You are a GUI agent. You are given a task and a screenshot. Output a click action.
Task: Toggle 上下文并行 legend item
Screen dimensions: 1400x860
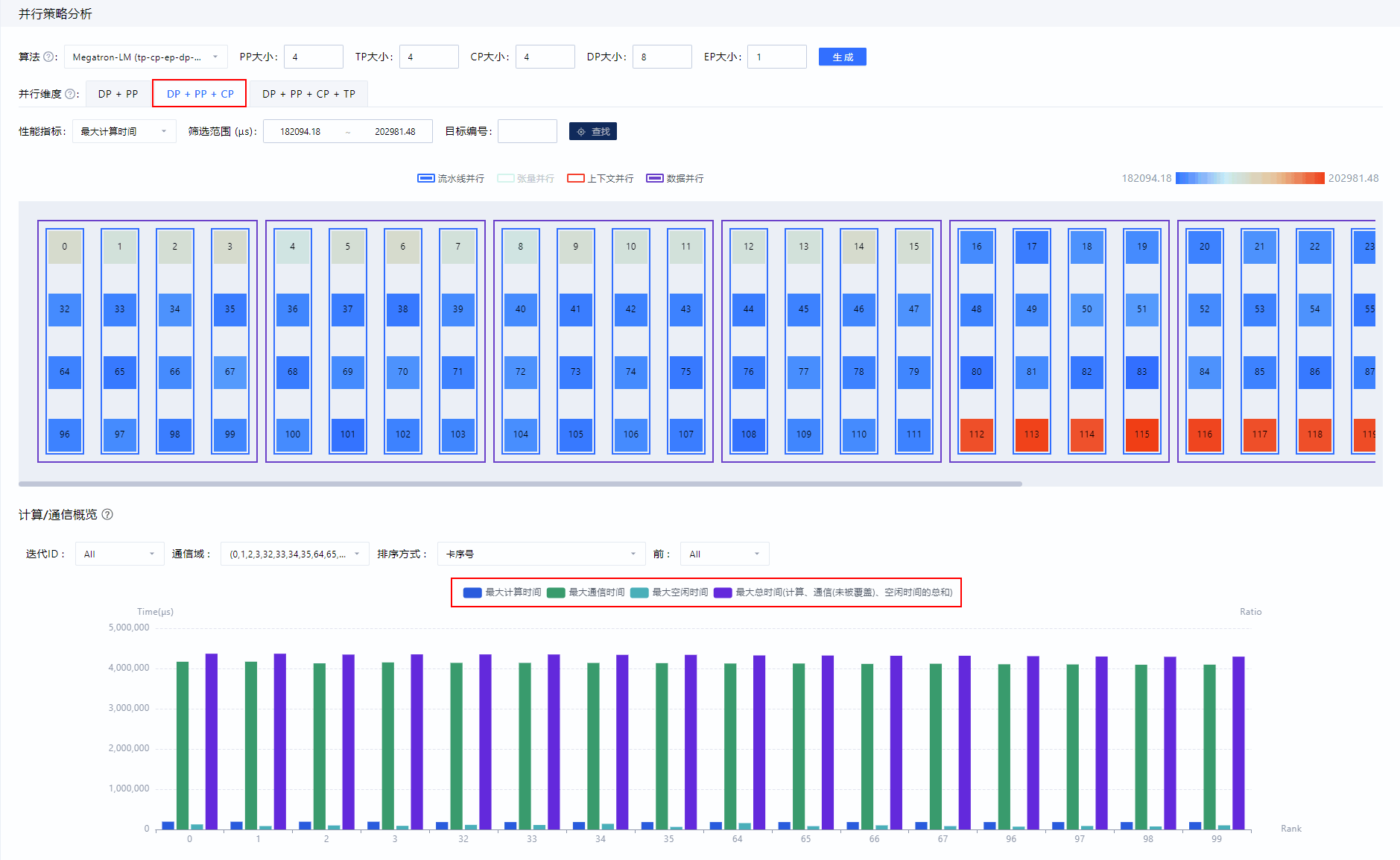coord(601,178)
